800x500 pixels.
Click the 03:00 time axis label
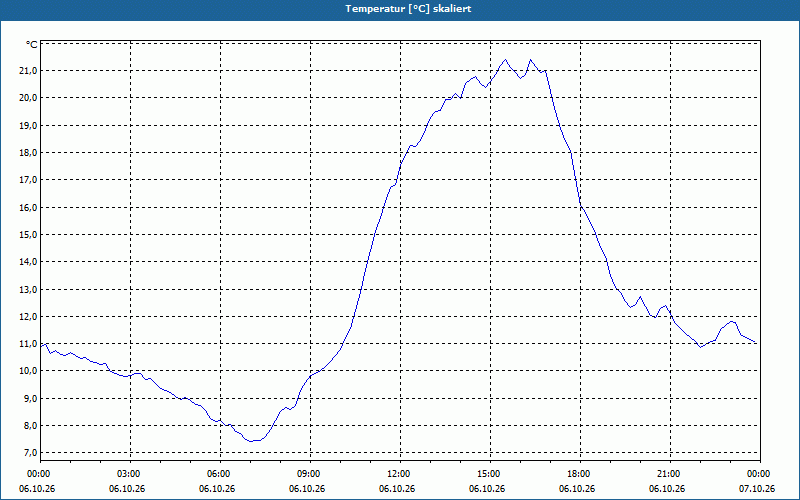click(131, 474)
